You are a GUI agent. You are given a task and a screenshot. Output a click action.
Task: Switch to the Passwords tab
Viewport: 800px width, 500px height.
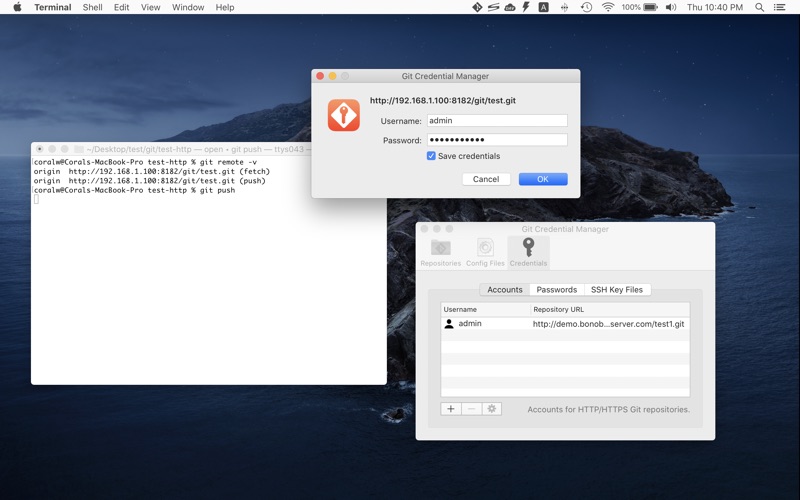click(x=557, y=289)
